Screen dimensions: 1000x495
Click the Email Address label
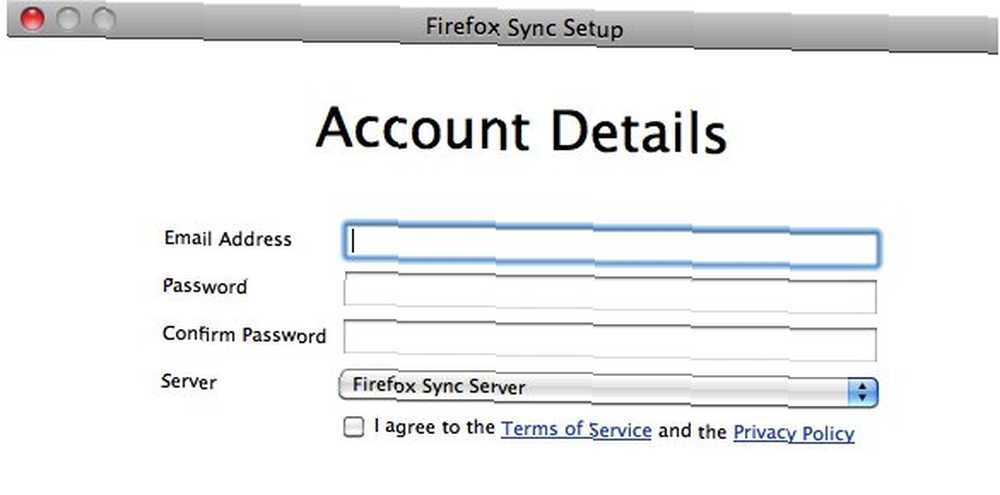(228, 239)
